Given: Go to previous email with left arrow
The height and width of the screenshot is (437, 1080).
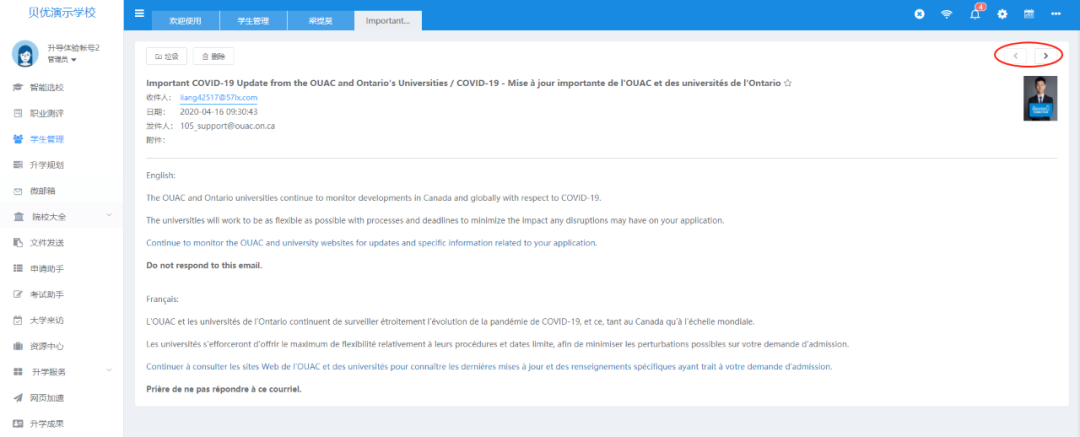Looking at the screenshot, I should (x=1016, y=56).
